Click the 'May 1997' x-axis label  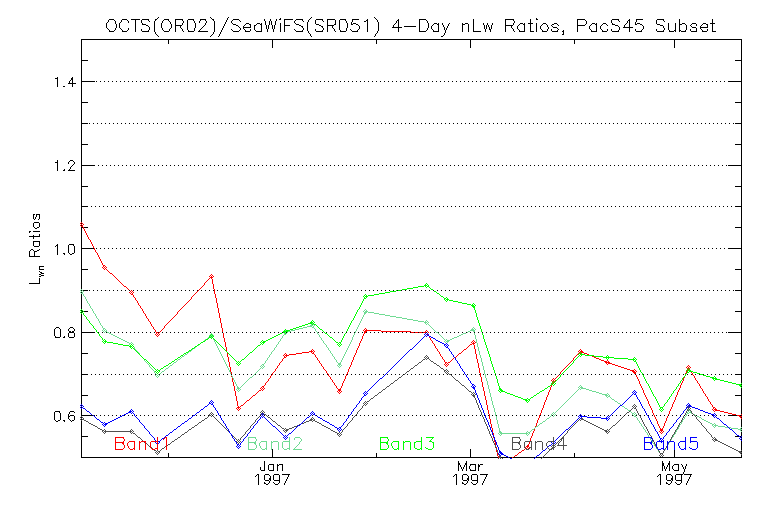pyautogui.click(x=674, y=472)
